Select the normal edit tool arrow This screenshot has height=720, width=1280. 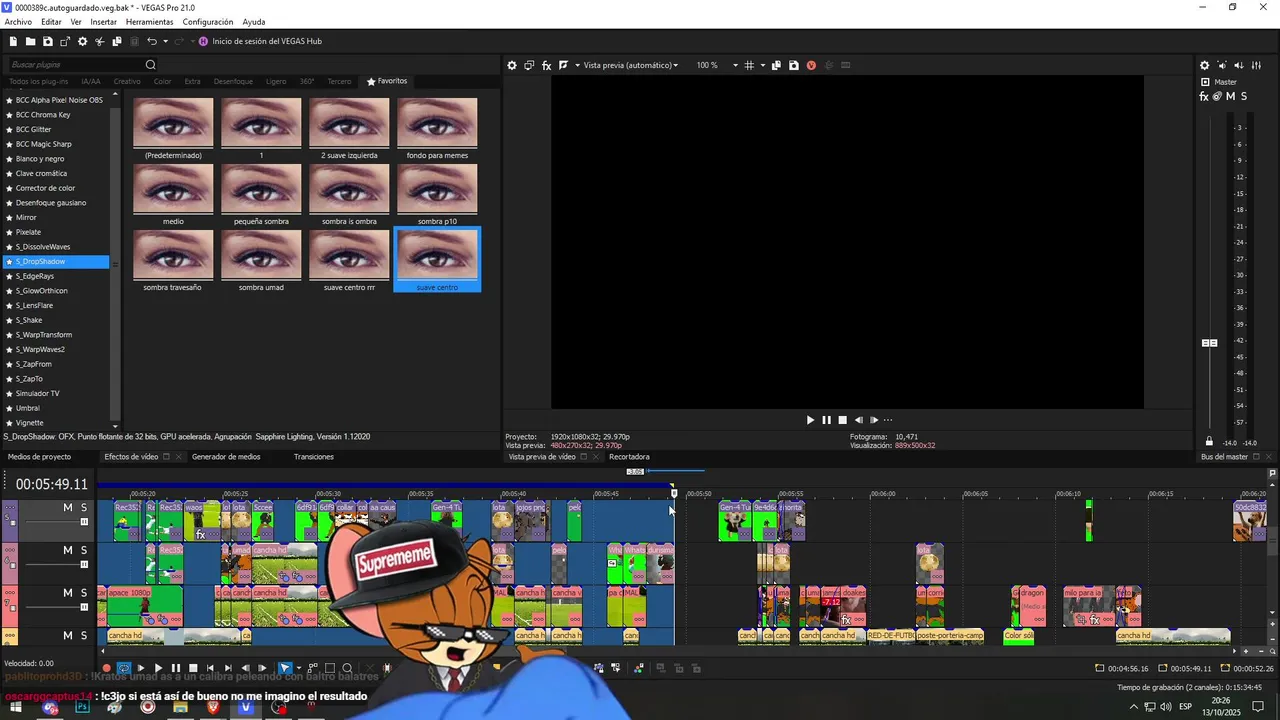285,668
